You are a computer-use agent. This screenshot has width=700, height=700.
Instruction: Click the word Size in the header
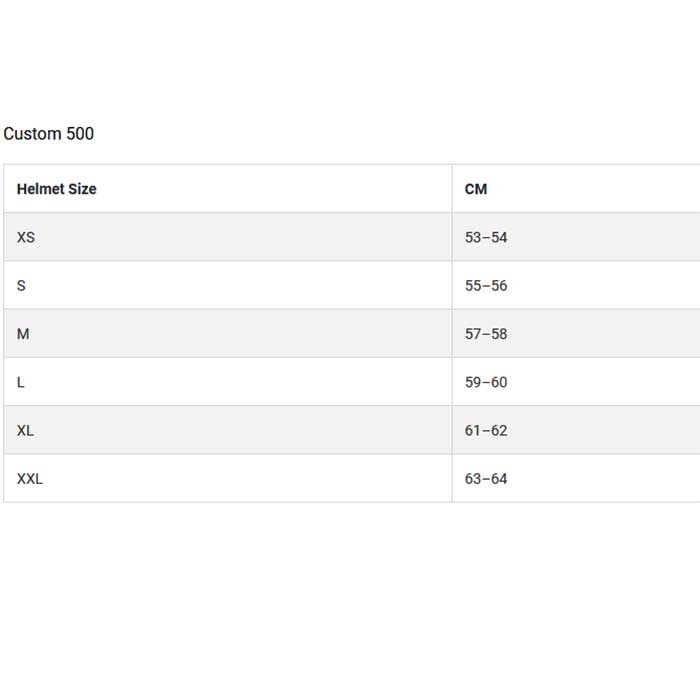82,189
